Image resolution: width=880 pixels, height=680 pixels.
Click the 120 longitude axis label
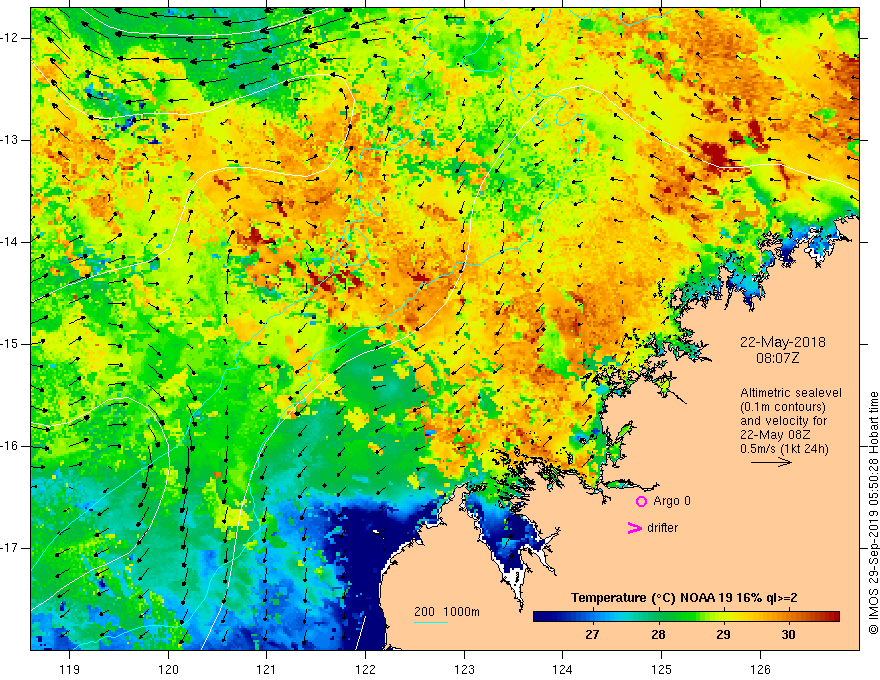[168, 669]
